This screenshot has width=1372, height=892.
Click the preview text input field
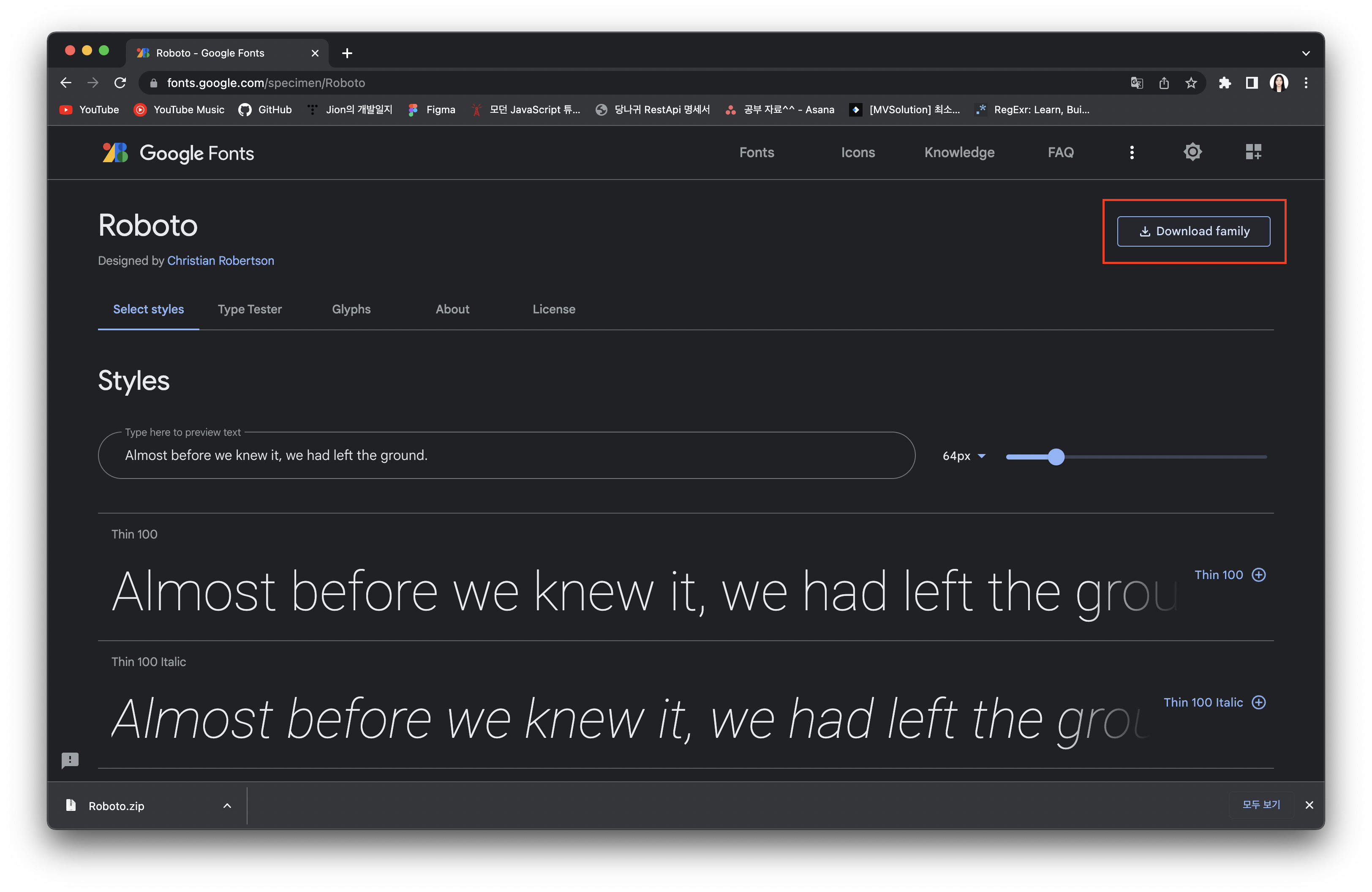tap(506, 455)
